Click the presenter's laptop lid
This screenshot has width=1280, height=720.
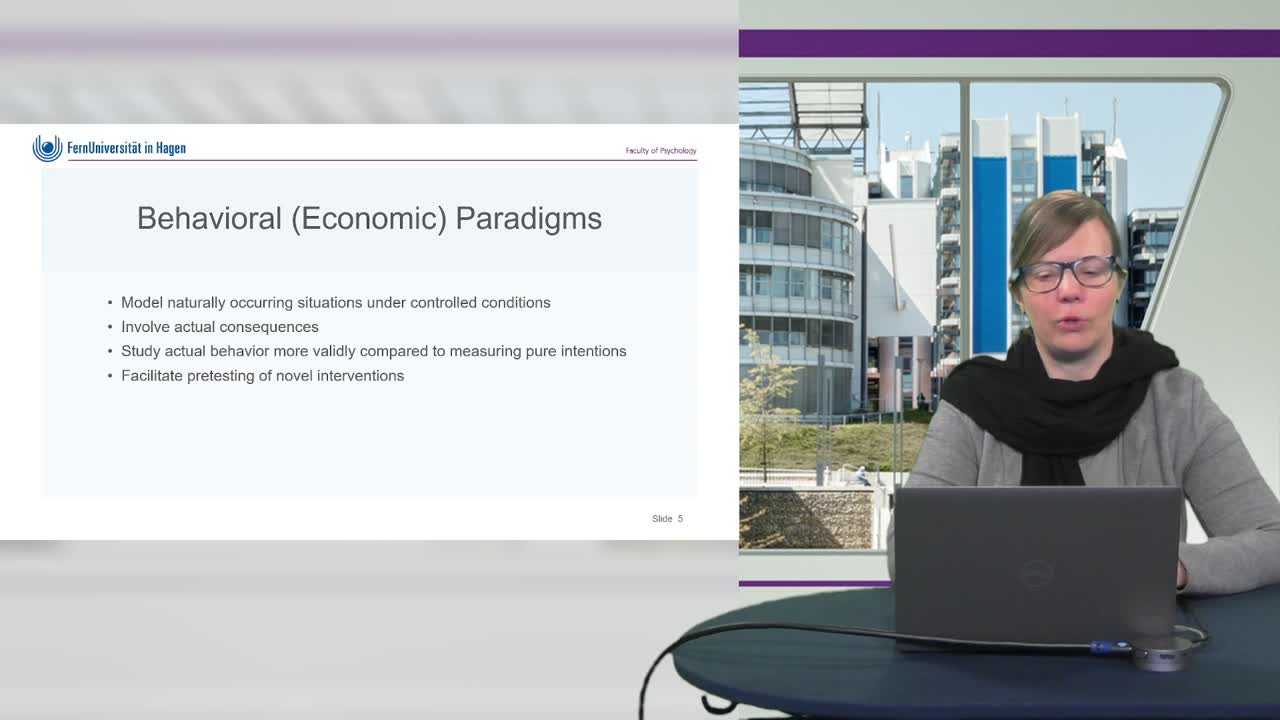click(1036, 560)
